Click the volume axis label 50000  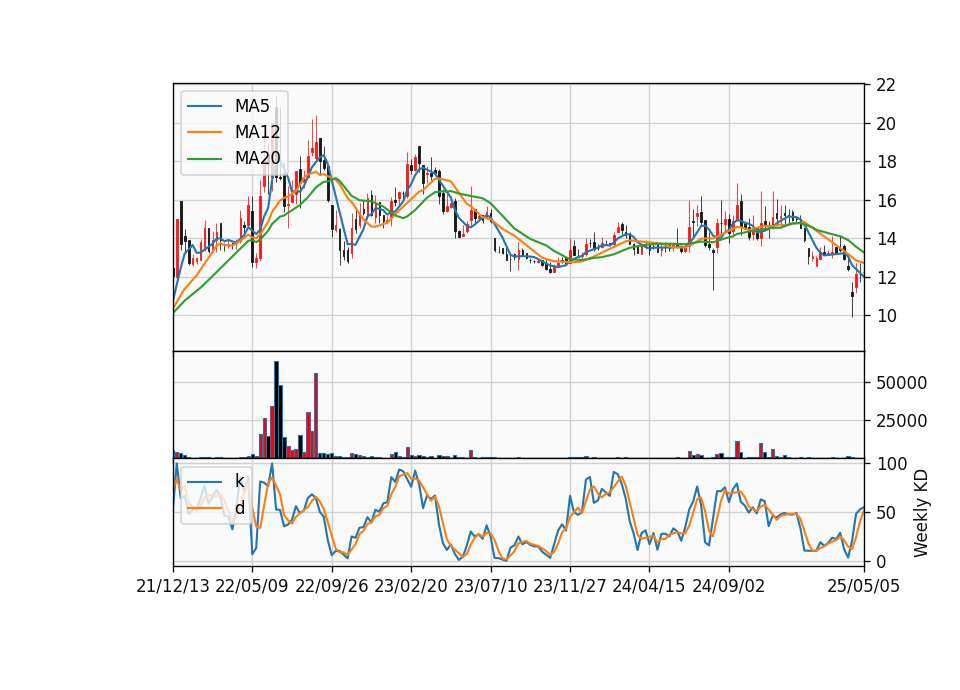coord(901,383)
